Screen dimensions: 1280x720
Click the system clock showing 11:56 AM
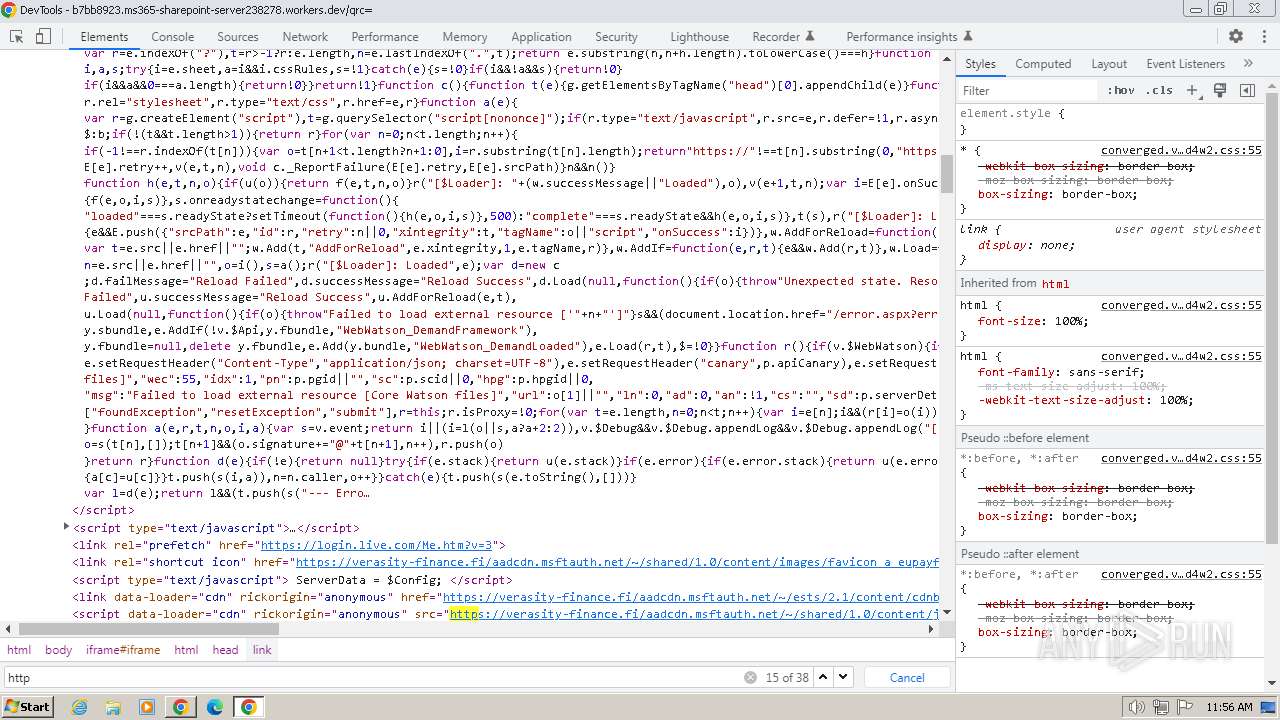point(1229,707)
